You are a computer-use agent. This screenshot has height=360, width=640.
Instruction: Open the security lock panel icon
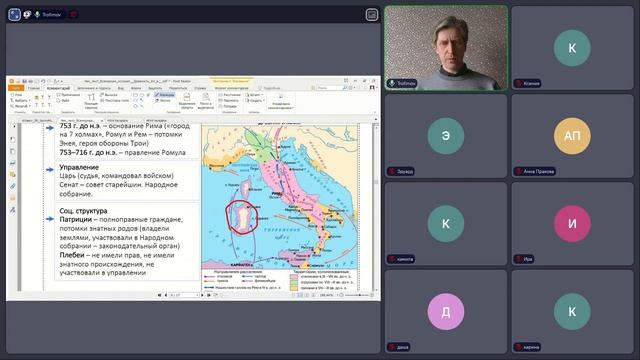(x=13, y=198)
